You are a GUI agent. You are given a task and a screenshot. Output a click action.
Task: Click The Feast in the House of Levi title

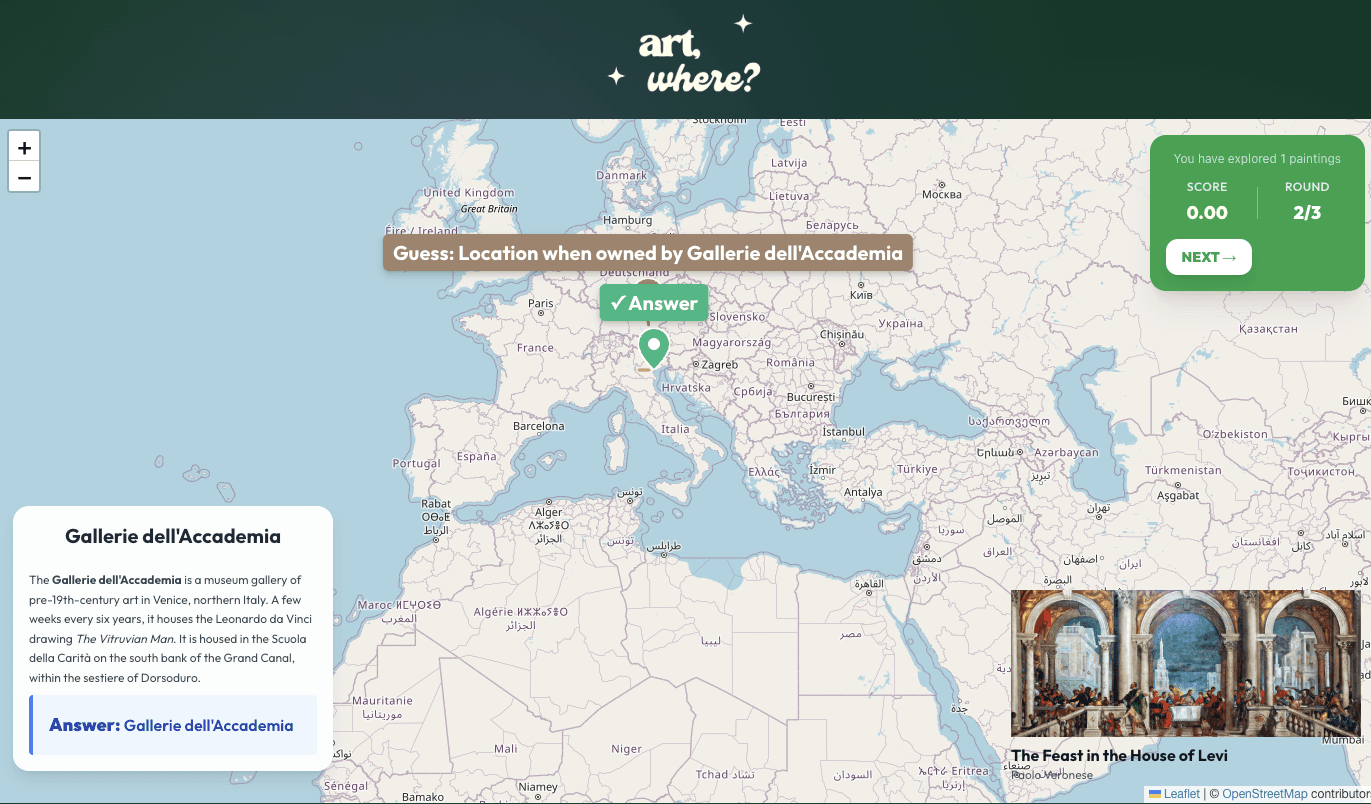[x=1119, y=756]
